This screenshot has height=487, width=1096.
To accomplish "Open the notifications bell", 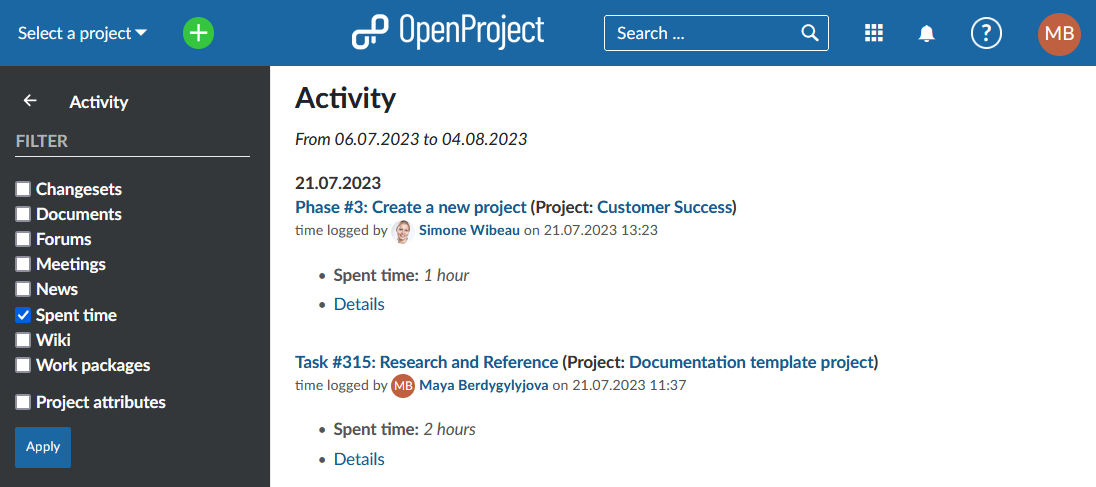I will pyautogui.click(x=927, y=33).
